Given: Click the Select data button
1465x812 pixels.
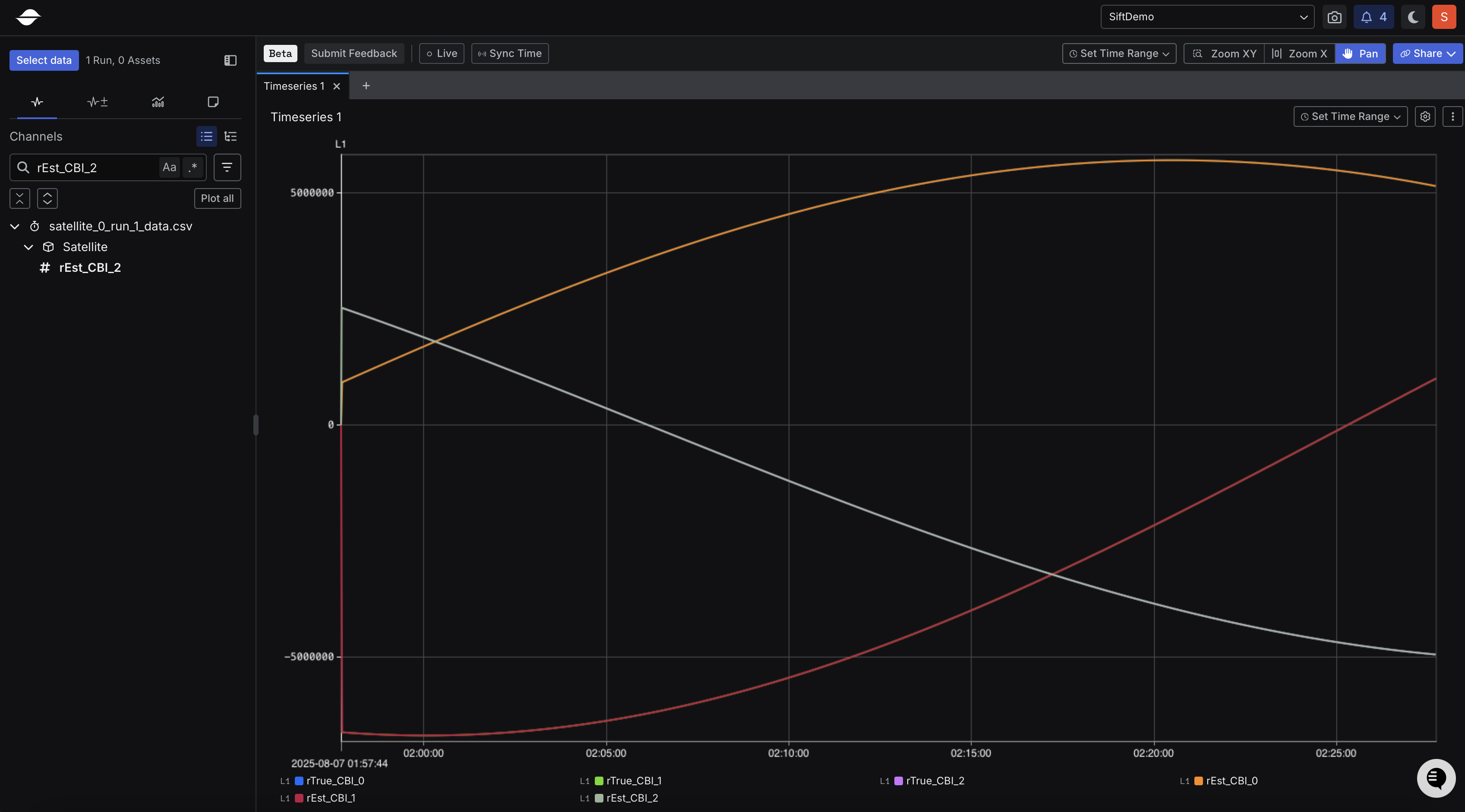Looking at the screenshot, I should pyautogui.click(x=44, y=60).
